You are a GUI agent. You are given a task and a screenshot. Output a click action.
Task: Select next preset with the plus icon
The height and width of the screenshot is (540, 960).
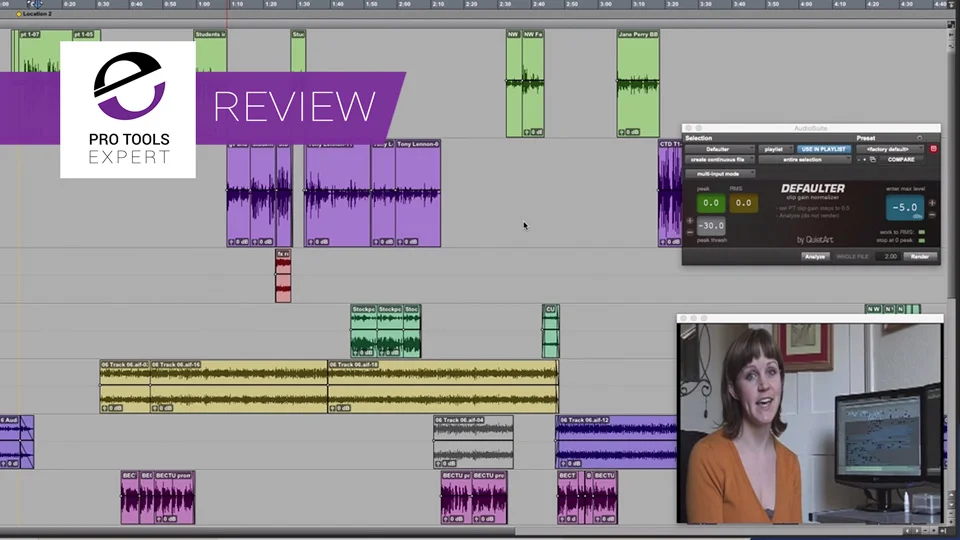(864, 160)
